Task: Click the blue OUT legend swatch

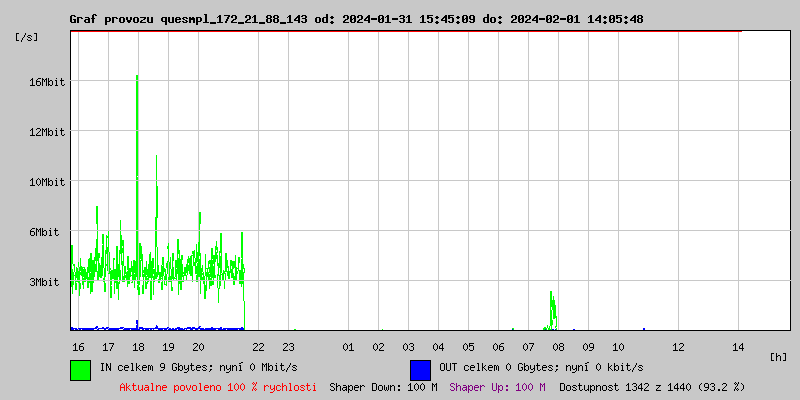Action: pyautogui.click(x=420, y=370)
